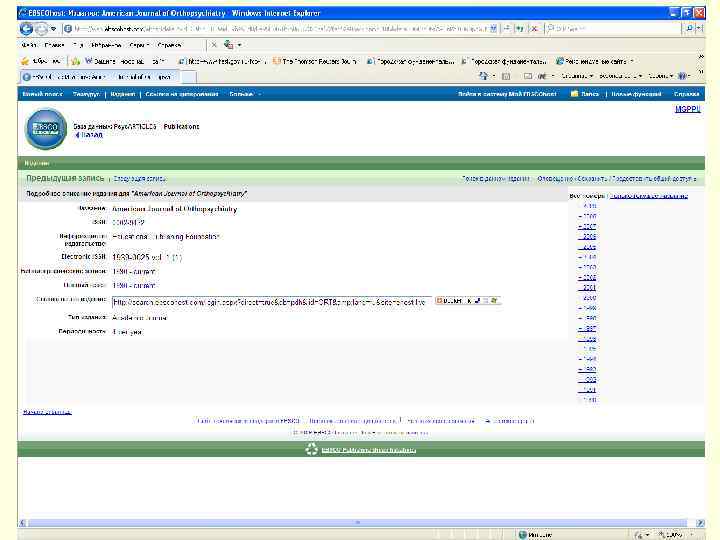Click Новый поиск in EBSCO toolbar
This screenshot has width=720, height=540.
pyautogui.click(x=42, y=94)
